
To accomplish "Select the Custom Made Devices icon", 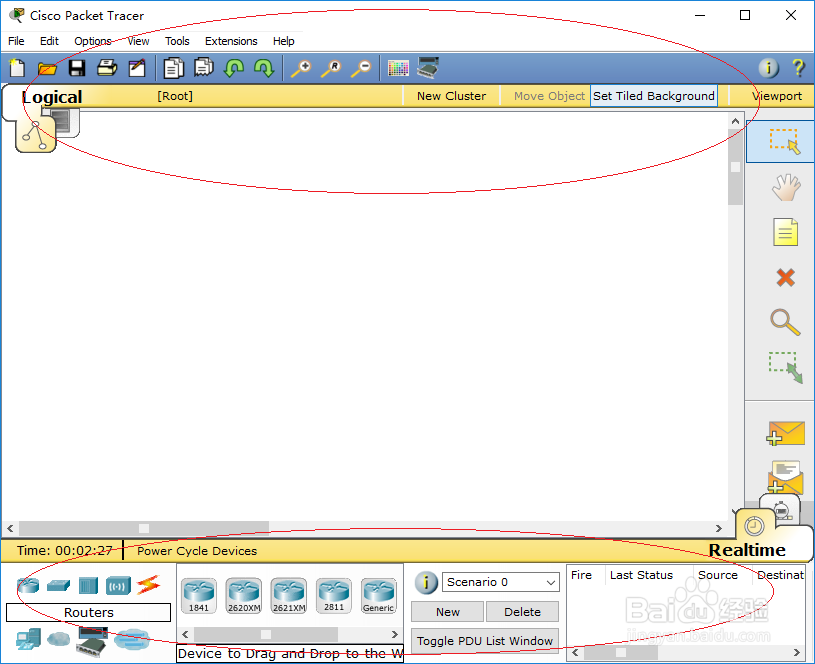I will (x=93, y=642).
